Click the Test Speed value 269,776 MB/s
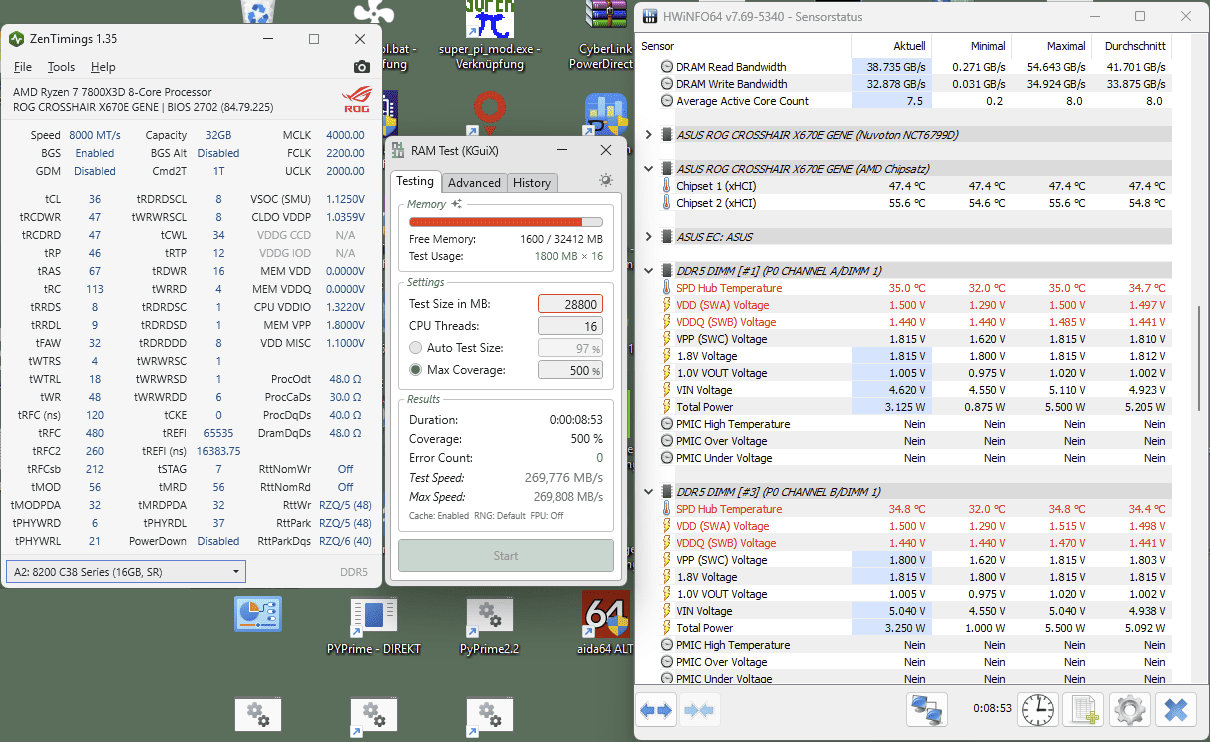Screen dimensions: 1210x742 pyautogui.click(x=564, y=478)
